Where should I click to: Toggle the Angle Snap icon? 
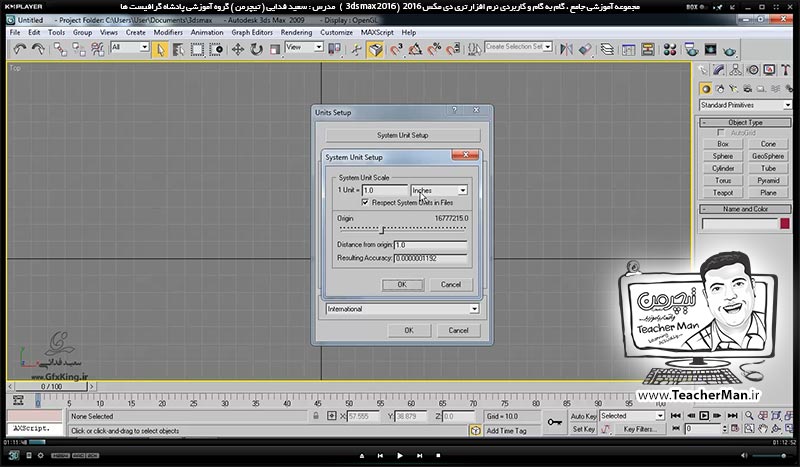click(x=415, y=50)
